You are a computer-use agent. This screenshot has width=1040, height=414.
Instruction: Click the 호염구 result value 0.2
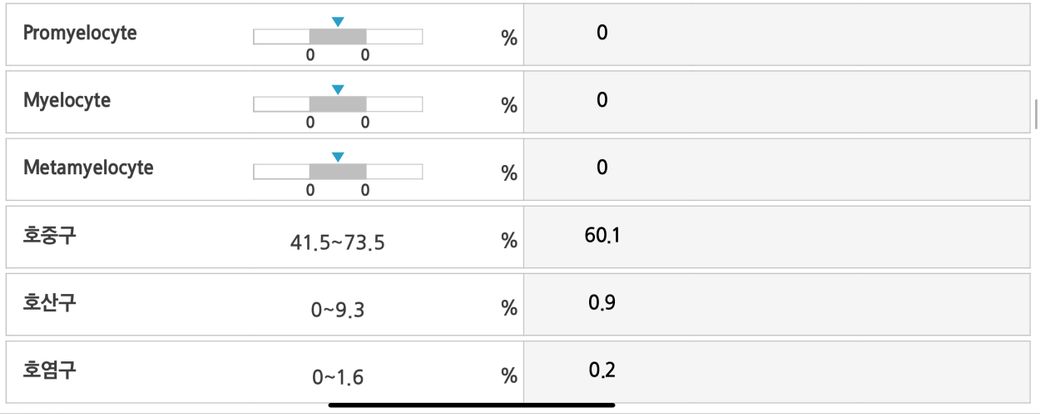point(602,370)
